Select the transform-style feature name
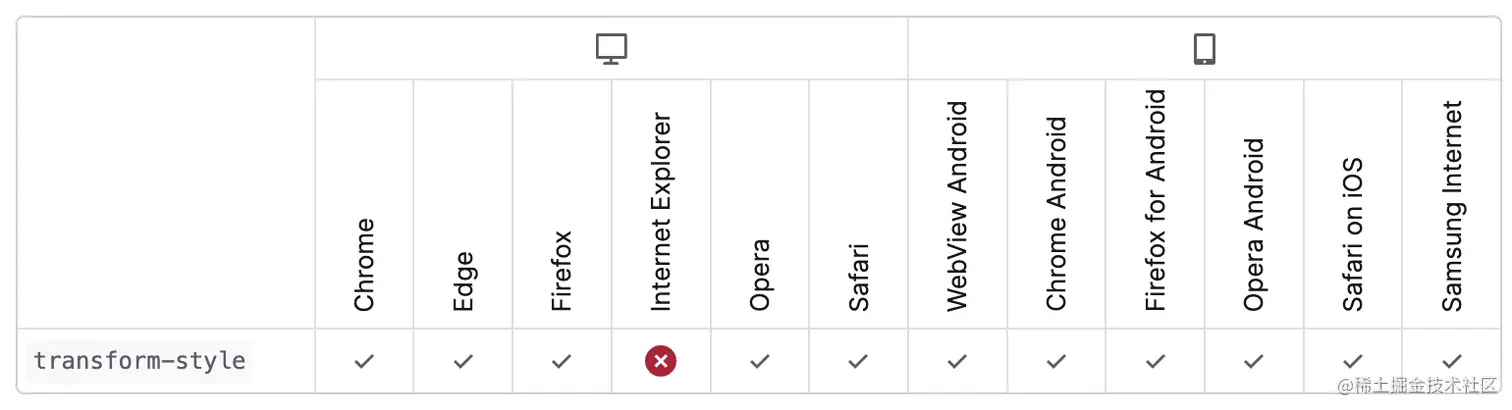The height and width of the screenshot is (410, 1512). pos(140,361)
